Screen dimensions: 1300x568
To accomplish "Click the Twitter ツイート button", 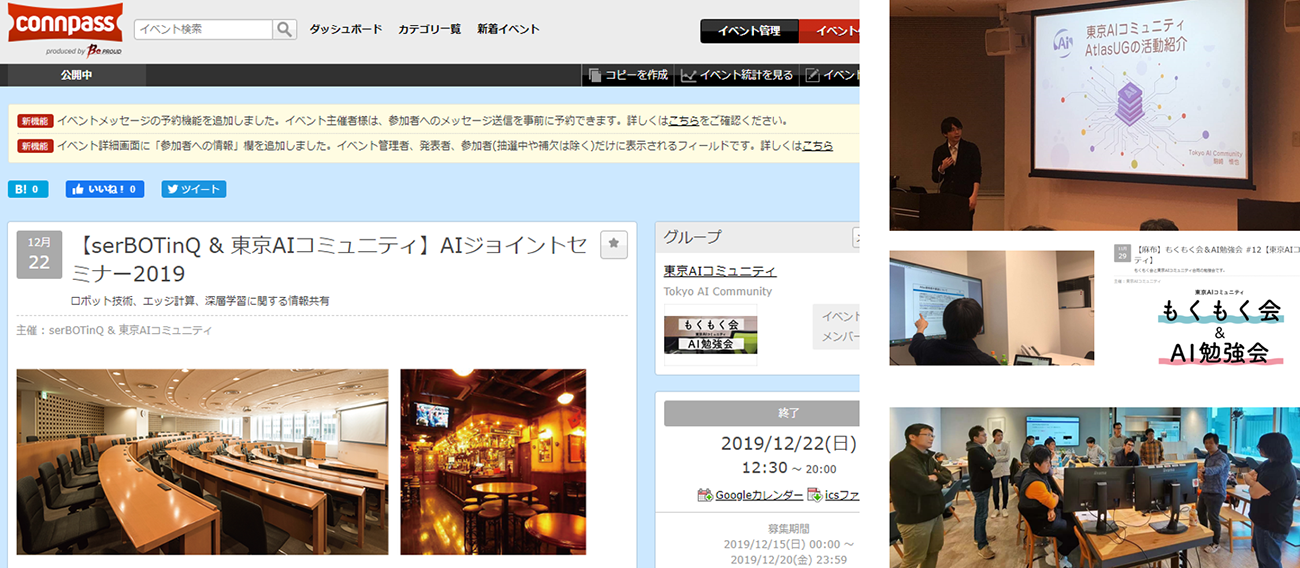I will (194, 189).
